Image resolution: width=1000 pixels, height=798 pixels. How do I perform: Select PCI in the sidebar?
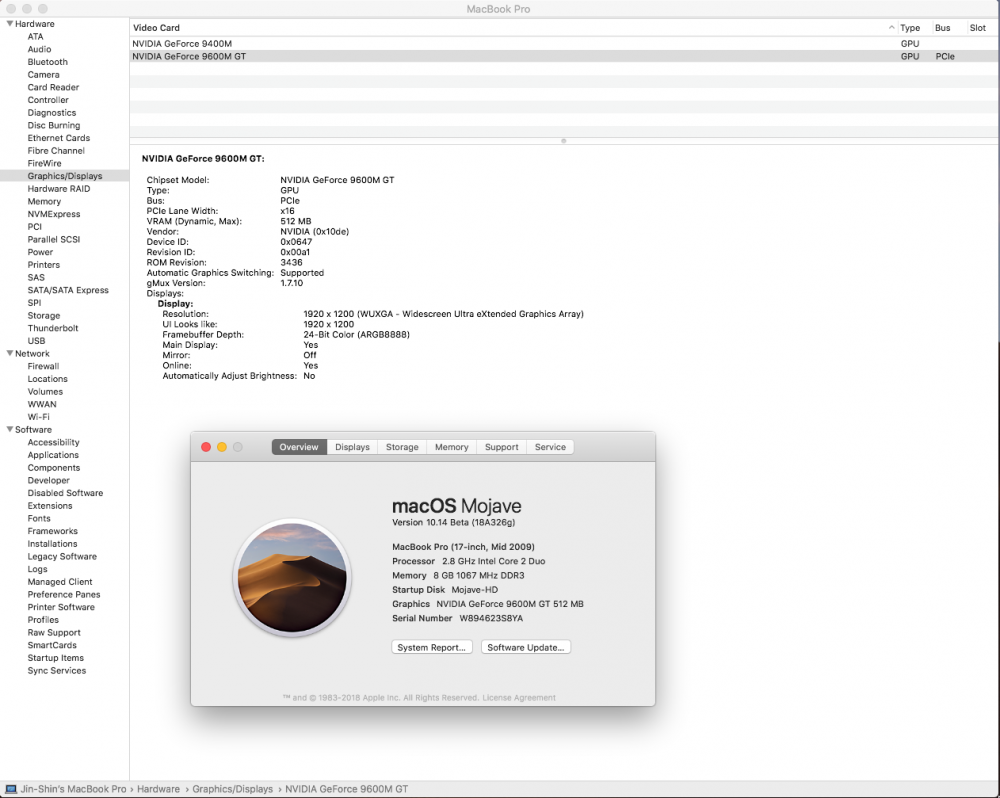coord(34,226)
